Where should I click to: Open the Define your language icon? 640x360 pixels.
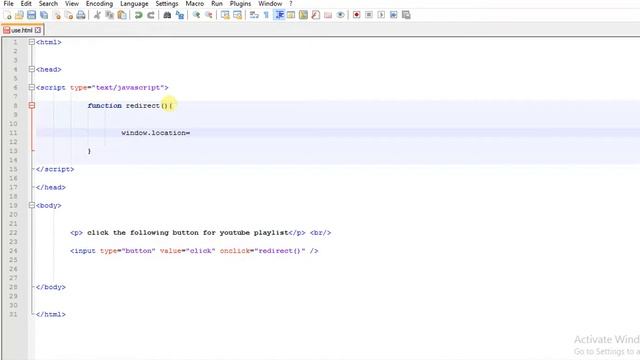(291, 15)
